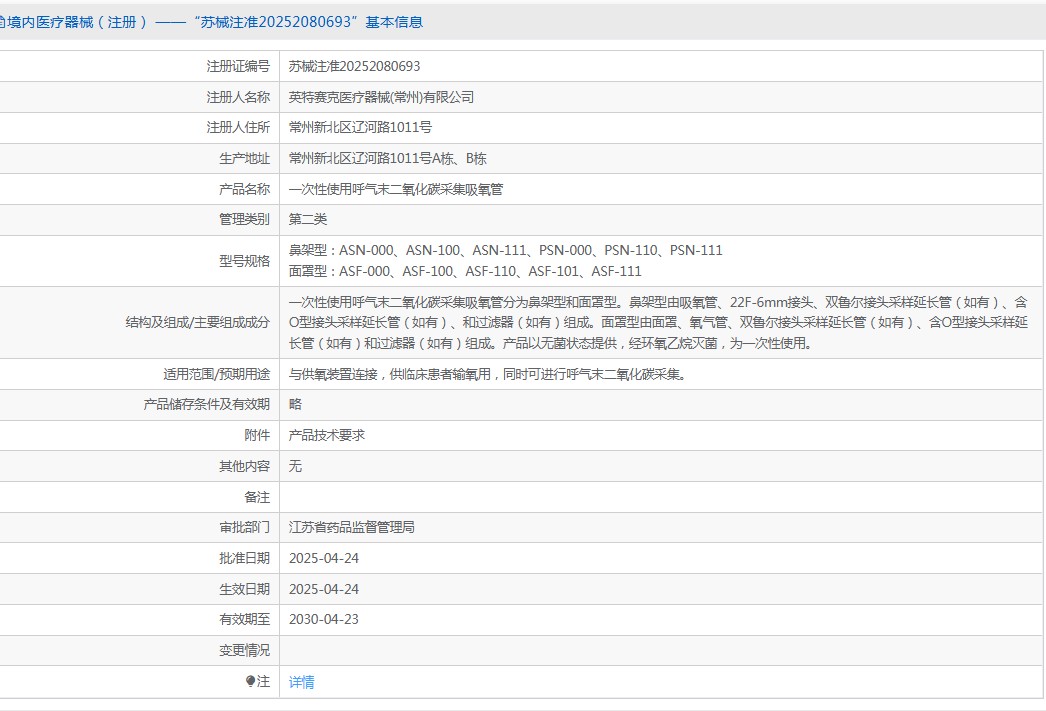
Task: Click the registration number value 苏械注准20252080693
Action: coord(354,66)
